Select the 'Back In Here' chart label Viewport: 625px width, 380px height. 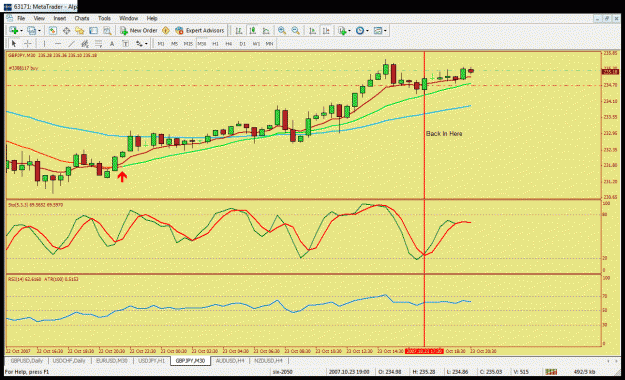point(444,134)
